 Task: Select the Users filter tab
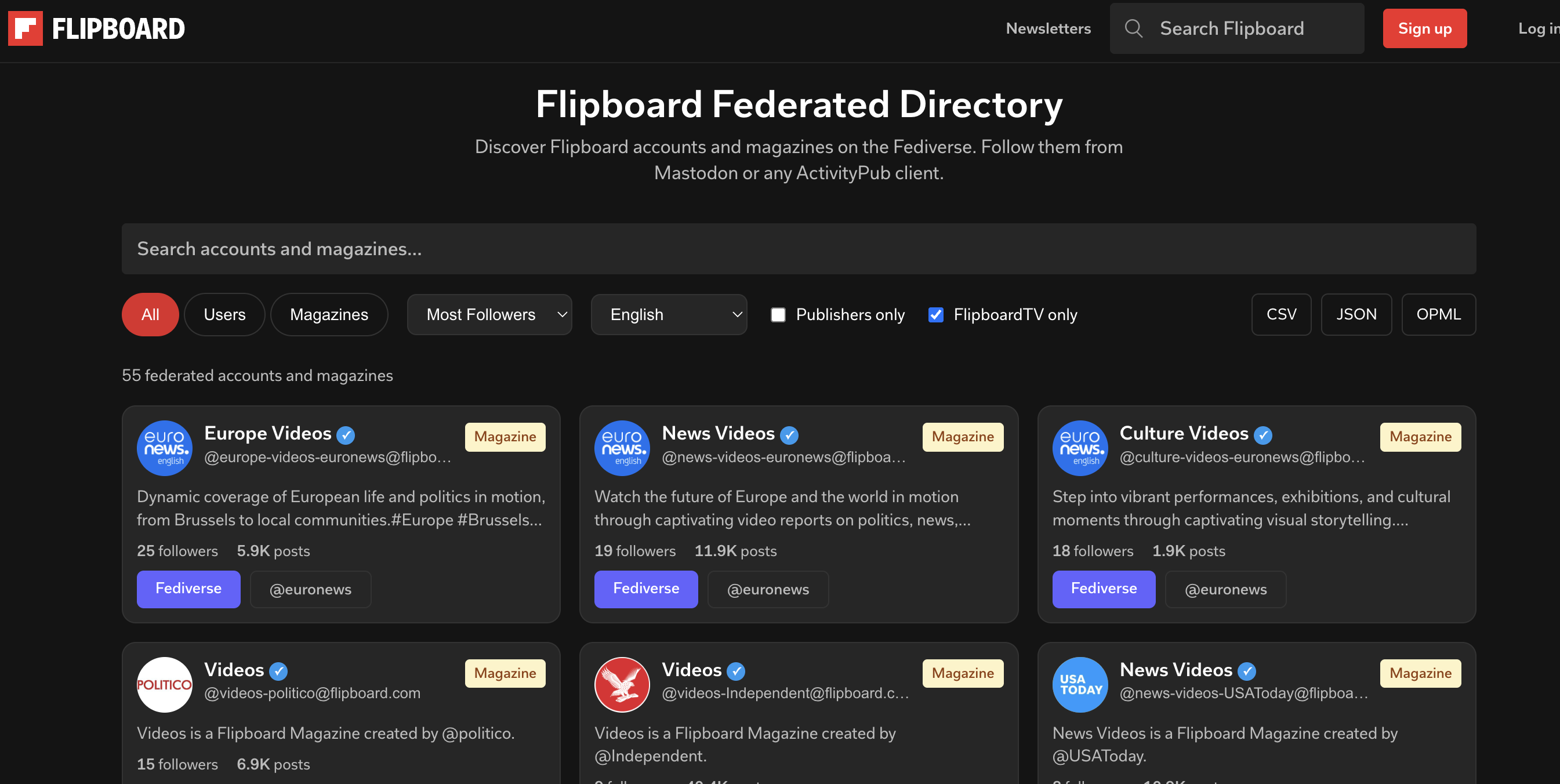coord(224,315)
